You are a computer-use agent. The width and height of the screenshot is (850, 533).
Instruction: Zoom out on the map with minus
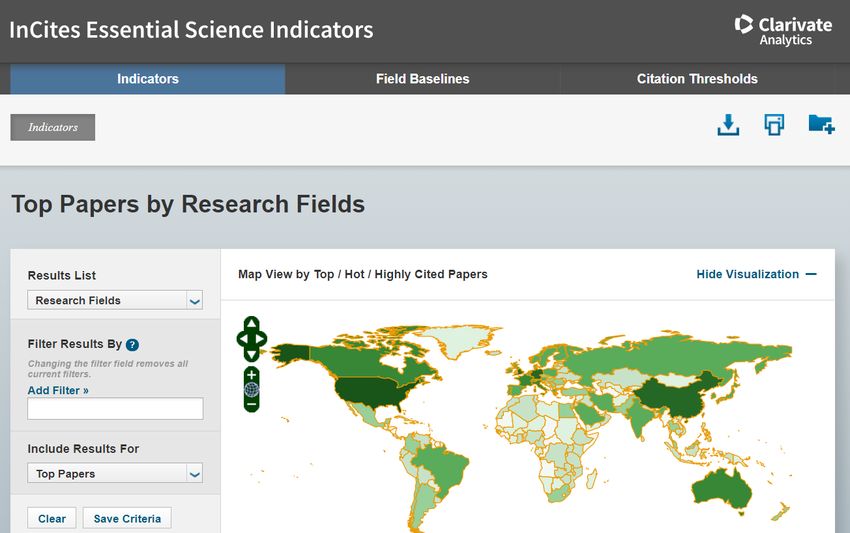tap(252, 404)
